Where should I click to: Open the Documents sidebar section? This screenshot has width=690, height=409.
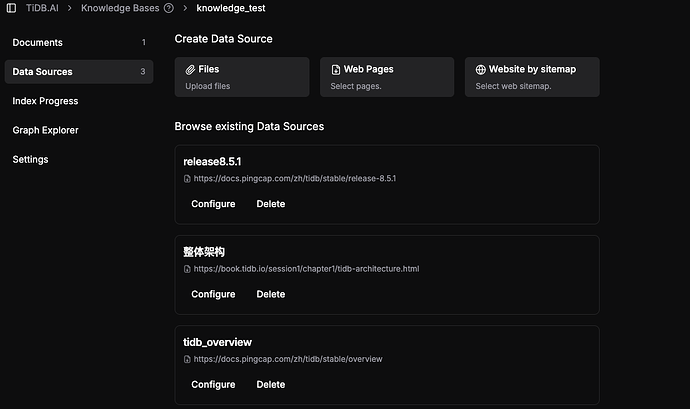coord(38,43)
